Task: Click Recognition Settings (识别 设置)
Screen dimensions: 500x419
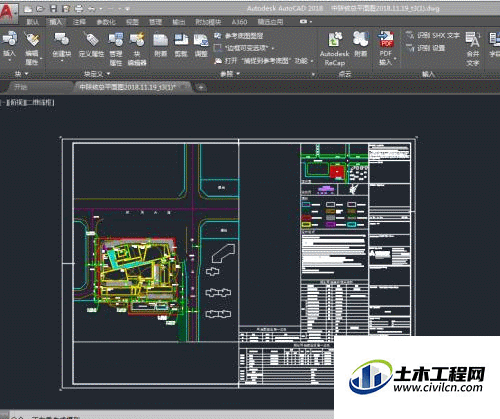Action: click(426, 48)
